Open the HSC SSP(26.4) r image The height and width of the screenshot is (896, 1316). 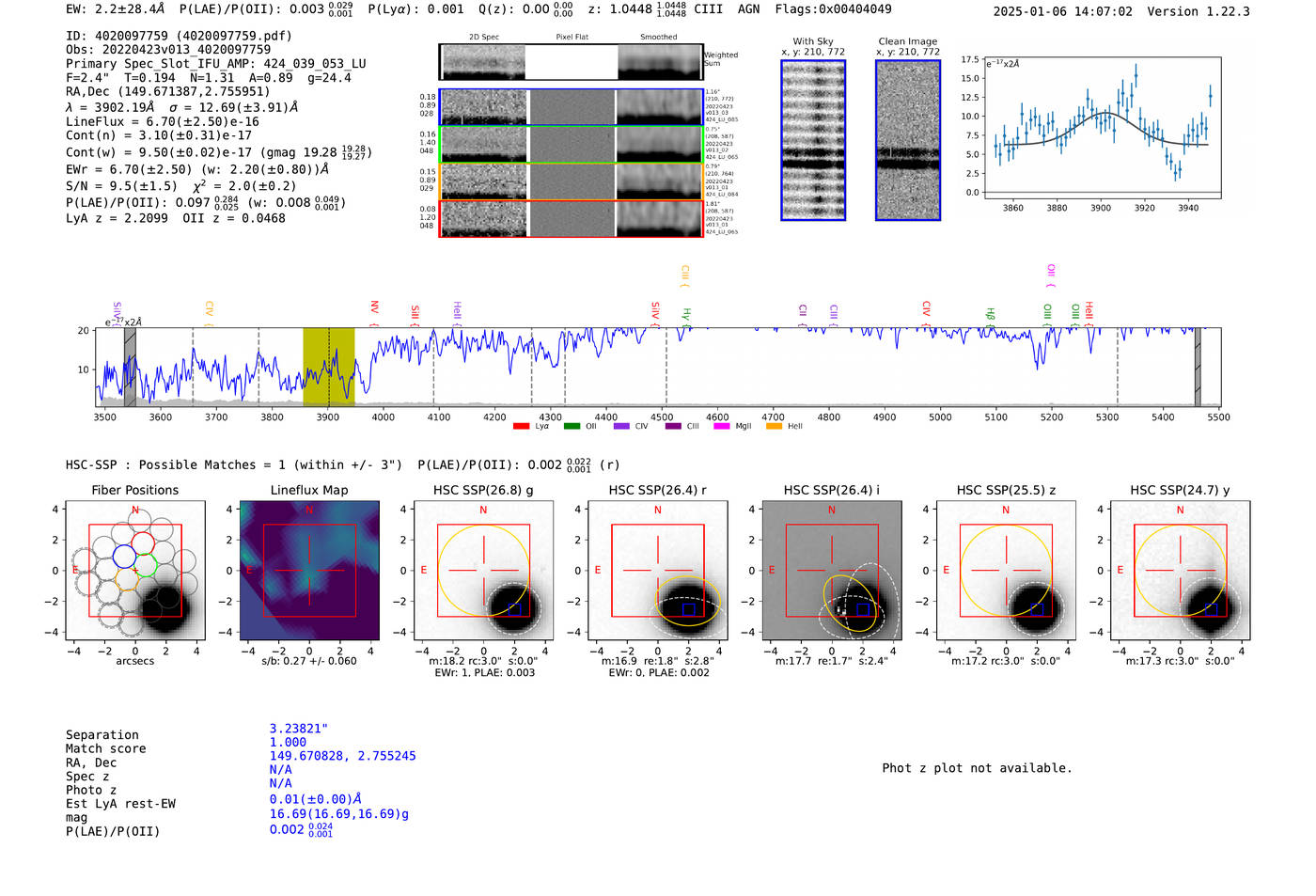(x=657, y=571)
